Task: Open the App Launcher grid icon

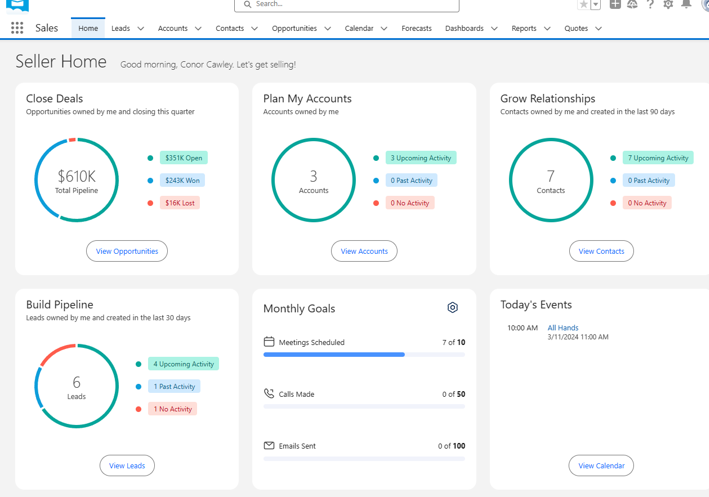Action: tap(17, 29)
